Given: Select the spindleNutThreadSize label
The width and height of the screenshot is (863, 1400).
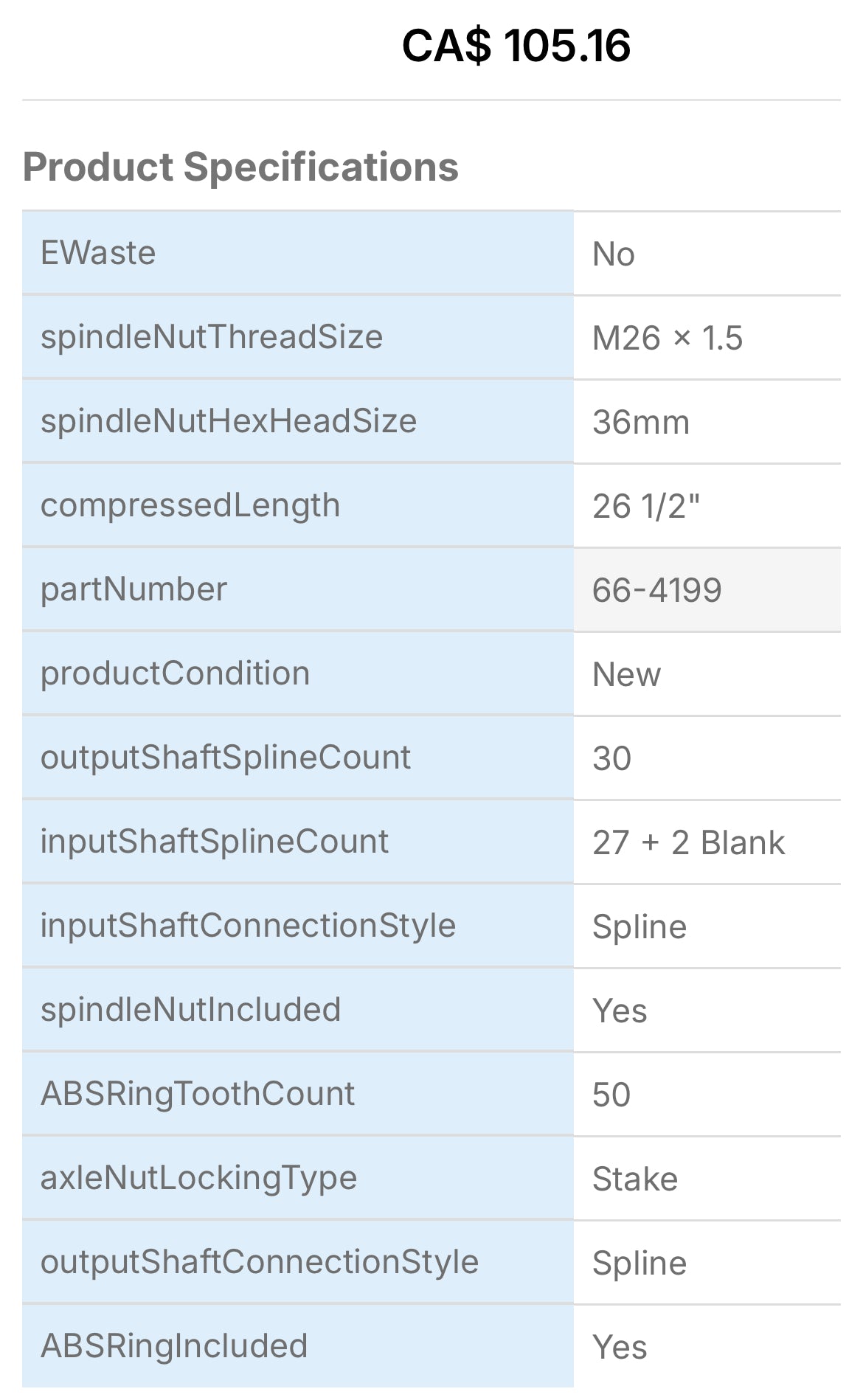Looking at the screenshot, I should pyautogui.click(x=212, y=337).
